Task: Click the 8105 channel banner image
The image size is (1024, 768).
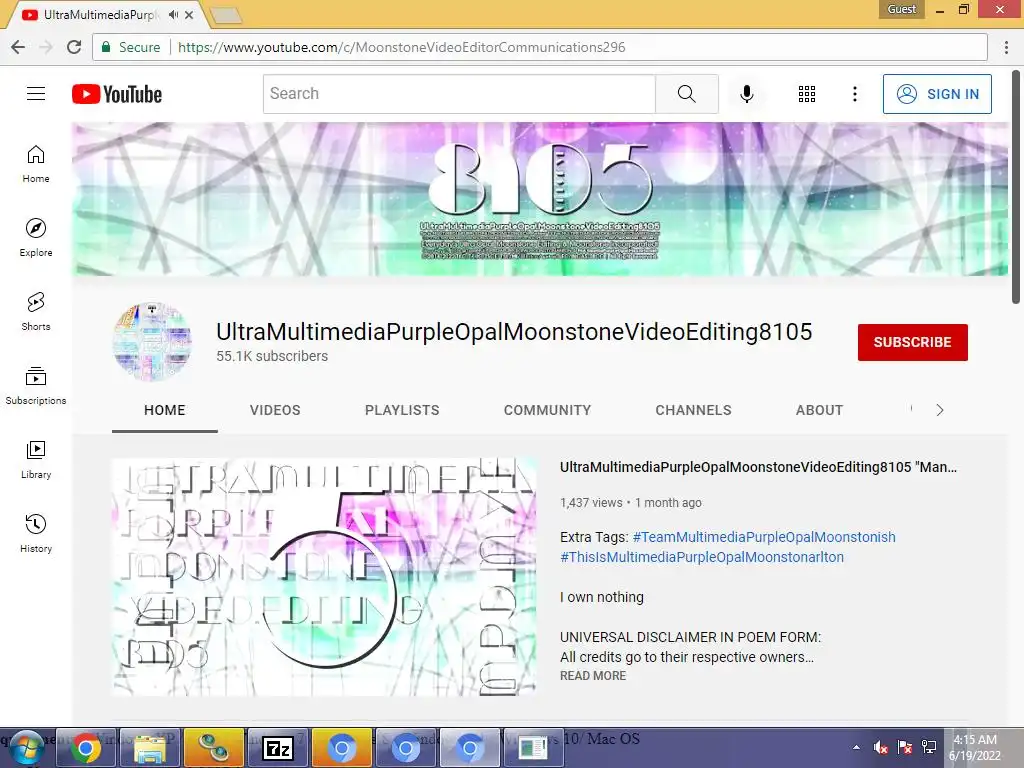Action: 540,199
